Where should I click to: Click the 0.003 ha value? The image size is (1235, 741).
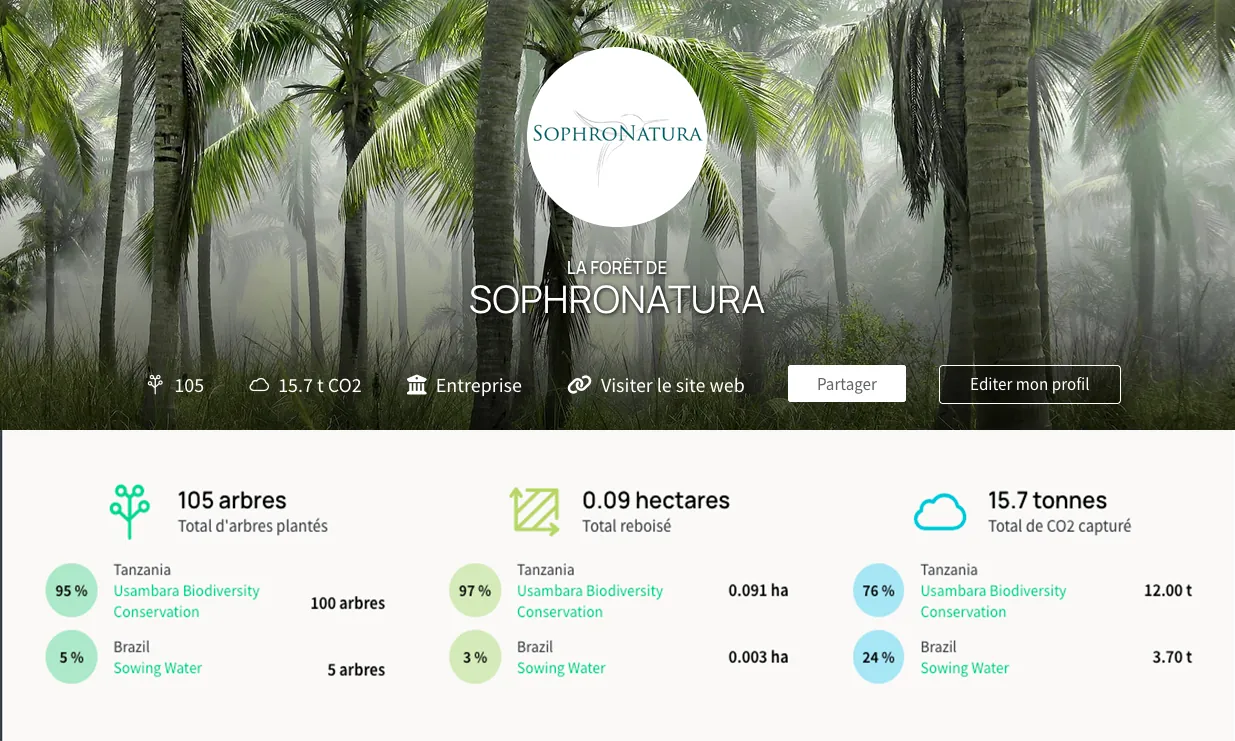(x=758, y=657)
